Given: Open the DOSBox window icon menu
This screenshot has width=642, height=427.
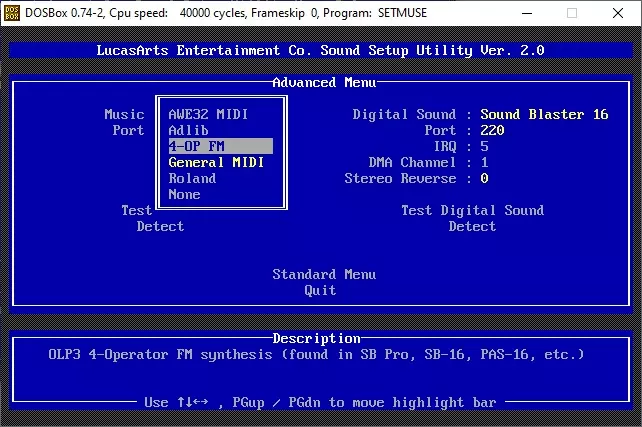Looking at the screenshot, I should click(x=12, y=13).
